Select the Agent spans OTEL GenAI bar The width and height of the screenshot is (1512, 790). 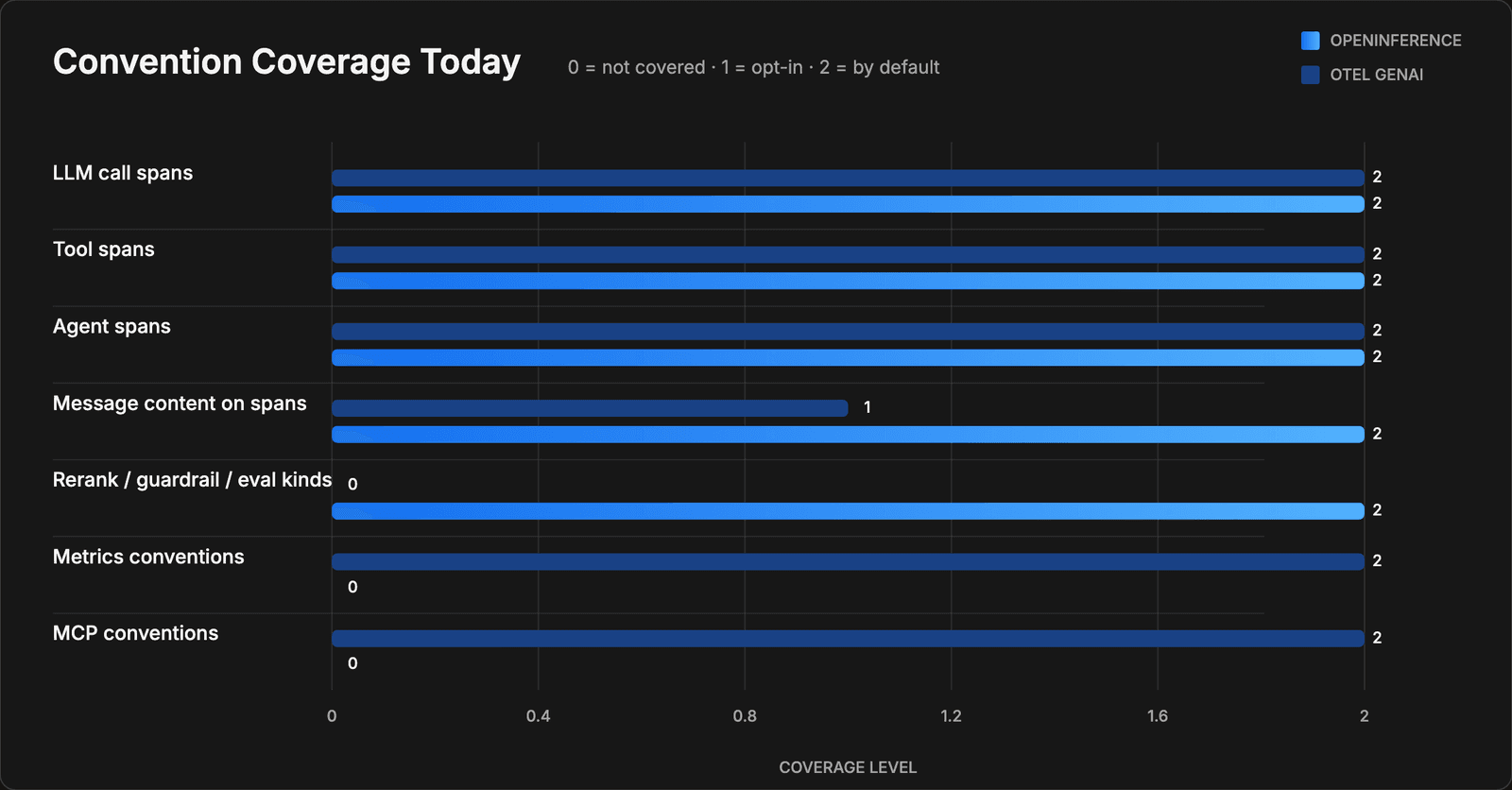point(848,331)
